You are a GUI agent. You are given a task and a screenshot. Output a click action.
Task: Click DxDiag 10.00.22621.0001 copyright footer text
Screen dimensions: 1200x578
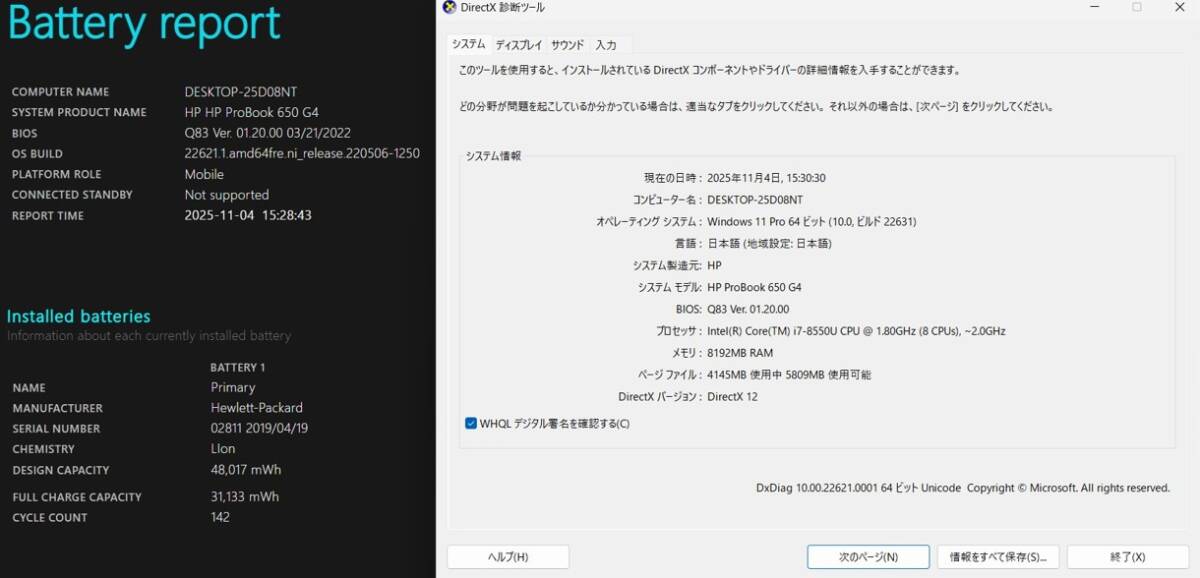tap(963, 488)
